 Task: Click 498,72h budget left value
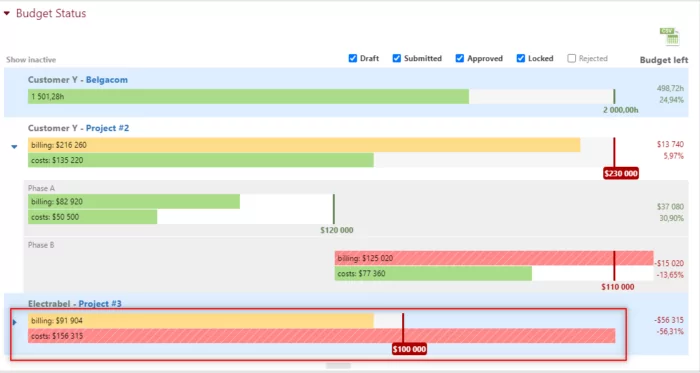670,88
